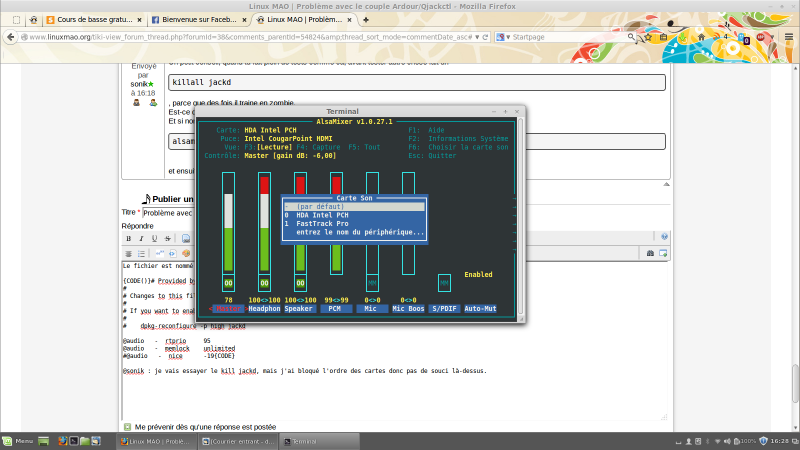The height and width of the screenshot is (450, 800).
Task: Click the Firefox back arrow button
Action: click(10, 37)
